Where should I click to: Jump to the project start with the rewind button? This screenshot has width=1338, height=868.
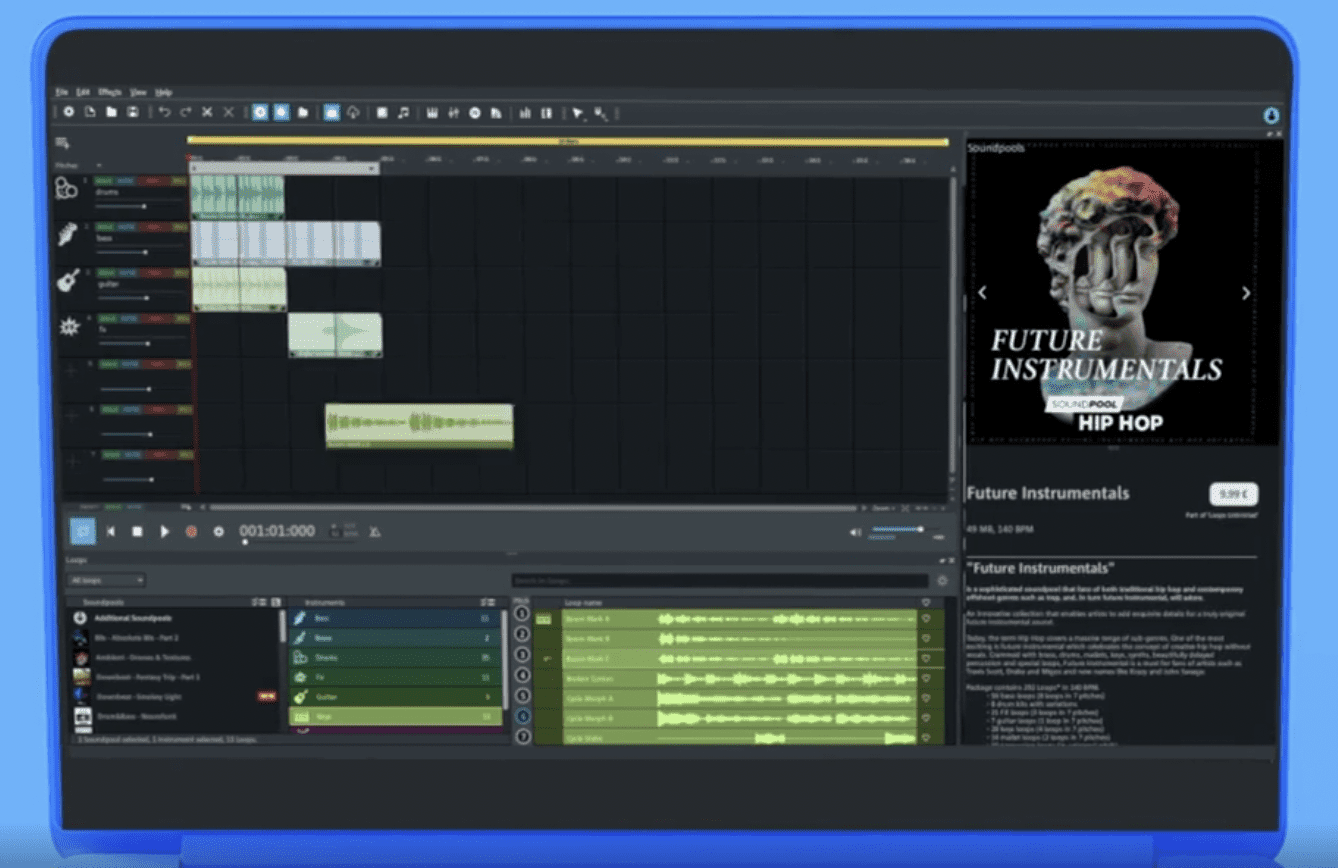pos(111,531)
